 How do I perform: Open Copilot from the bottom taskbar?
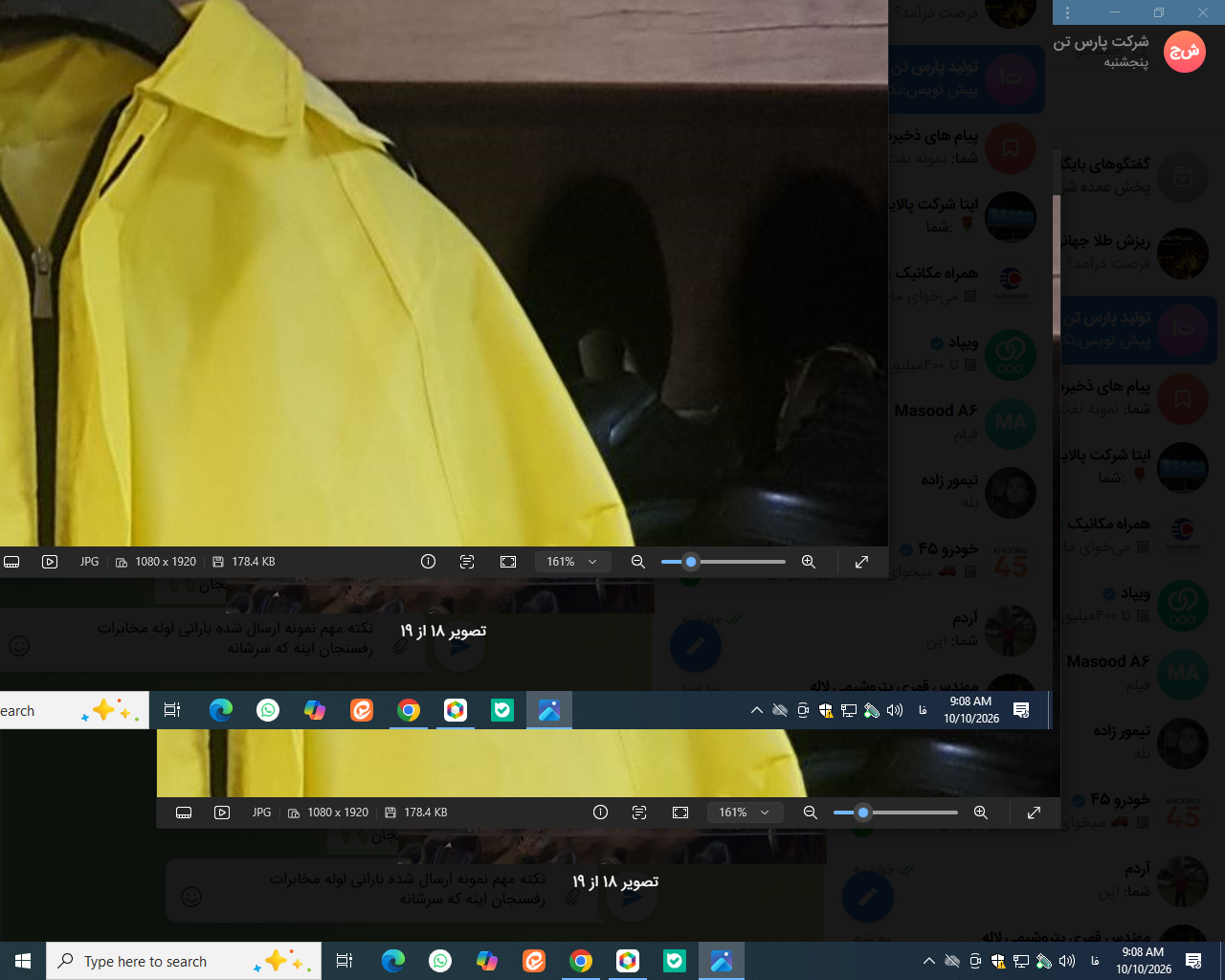coord(487,961)
